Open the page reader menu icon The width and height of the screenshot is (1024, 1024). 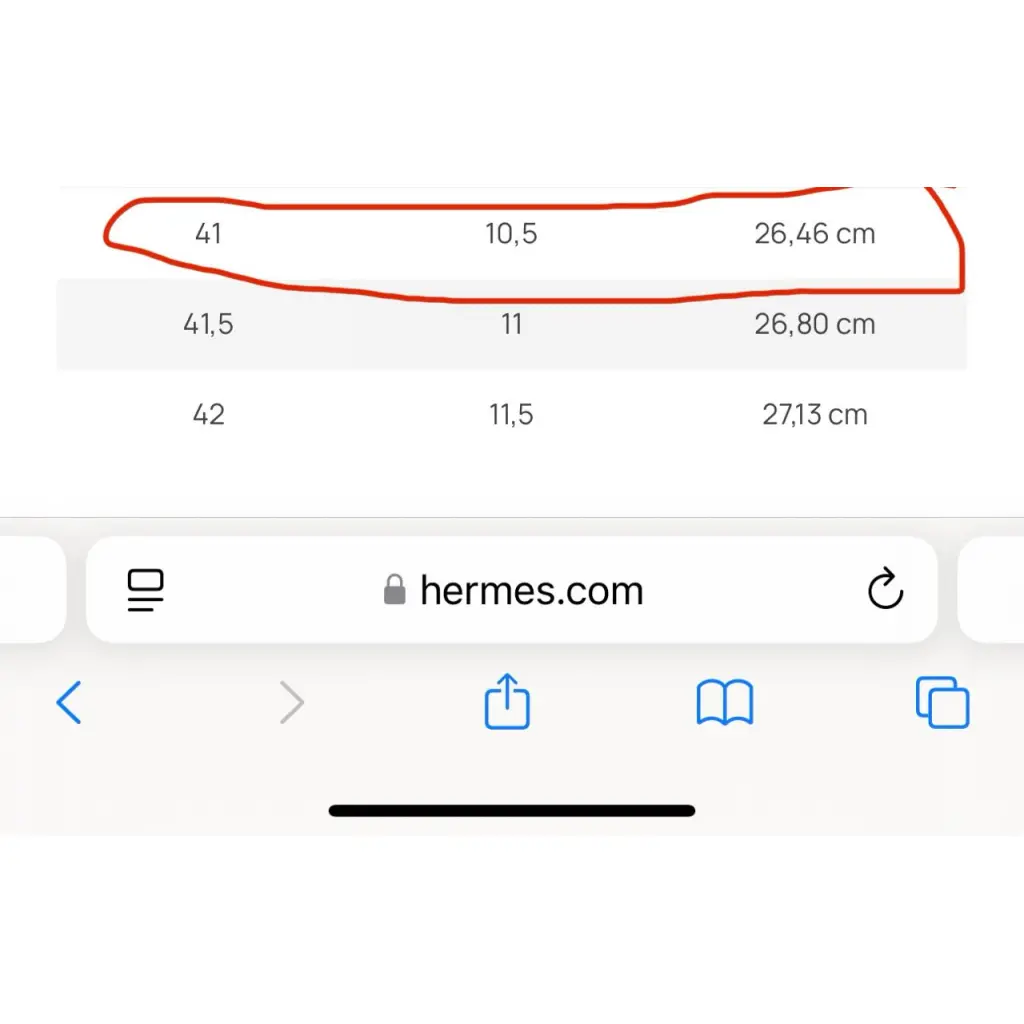click(146, 590)
